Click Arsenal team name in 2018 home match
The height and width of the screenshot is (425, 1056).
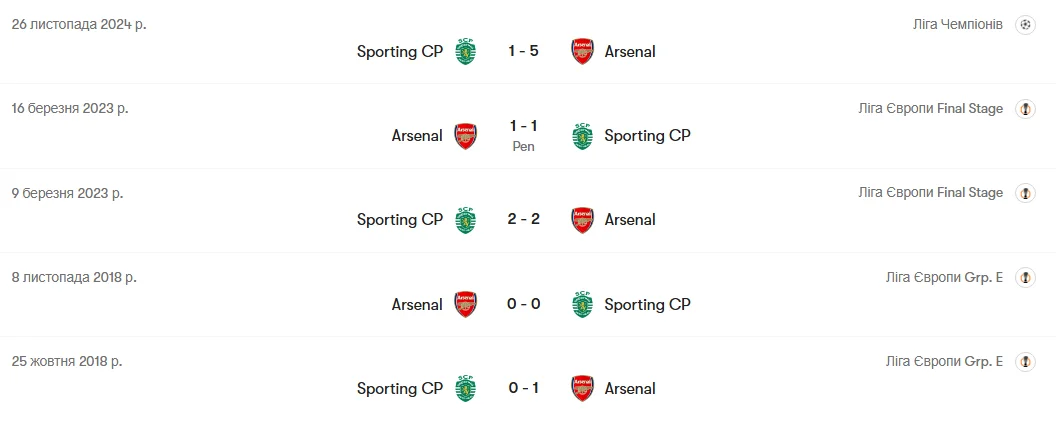[x=417, y=304]
